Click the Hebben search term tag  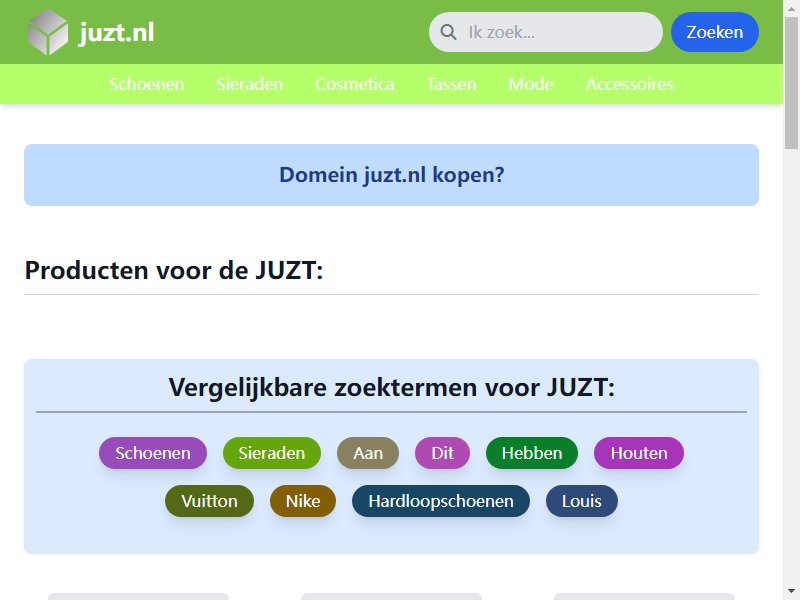pyautogui.click(x=532, y=453)
